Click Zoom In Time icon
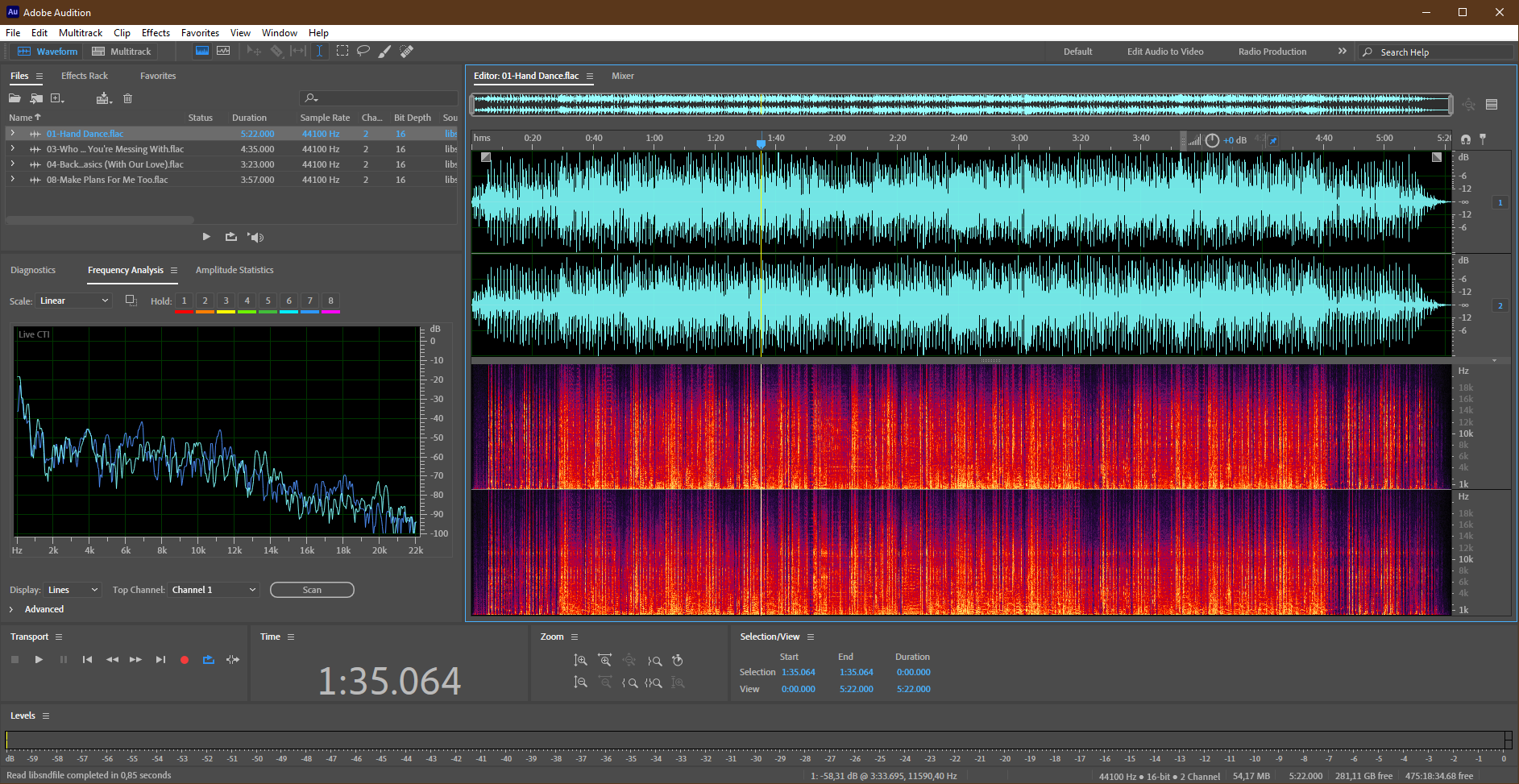Image resolution: width=1519 pixels, height=784 pixels. 605,660
